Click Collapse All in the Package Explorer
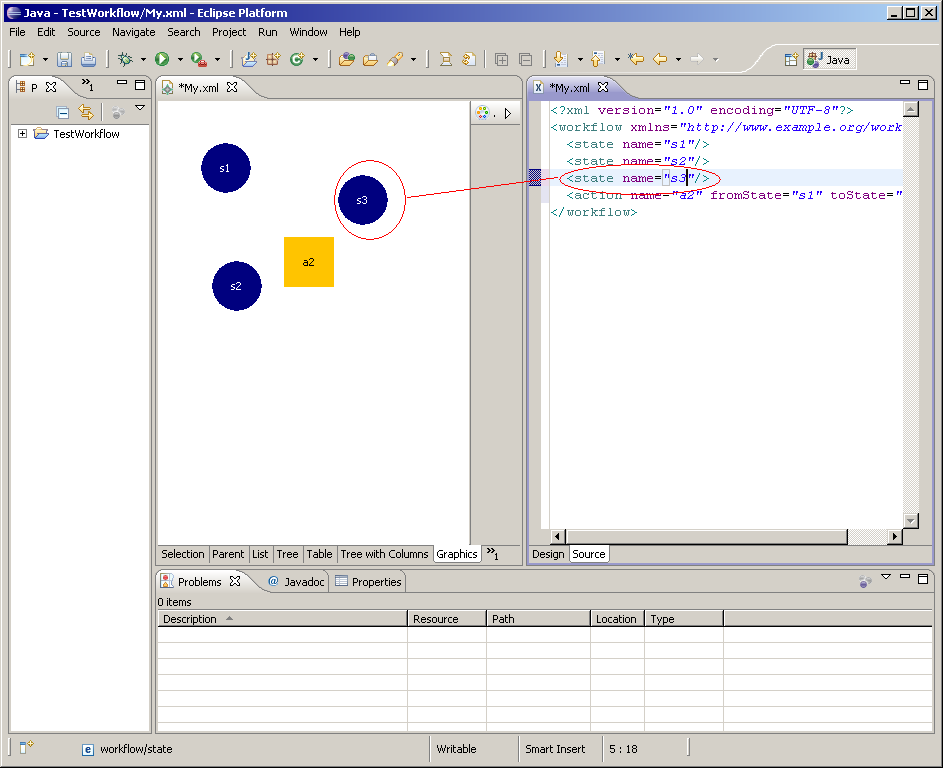The height and width of the screenshot is (768, 943). (x=63, y=113)
